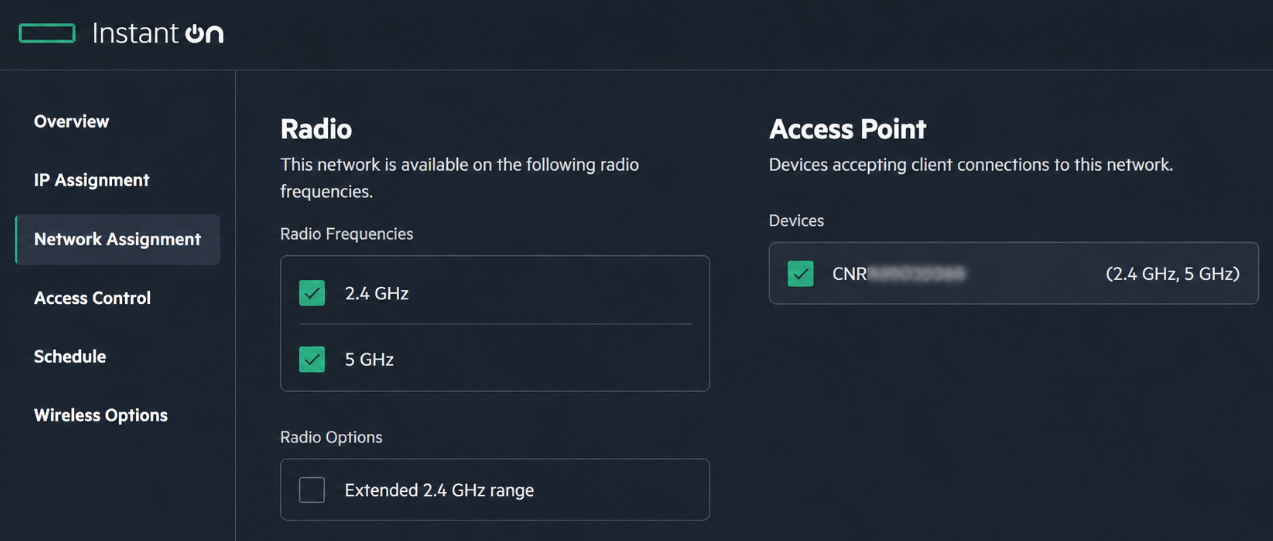Click the Radio Options label
The width and height of the screenshot is (1273, 541).
tap(331, 438)
